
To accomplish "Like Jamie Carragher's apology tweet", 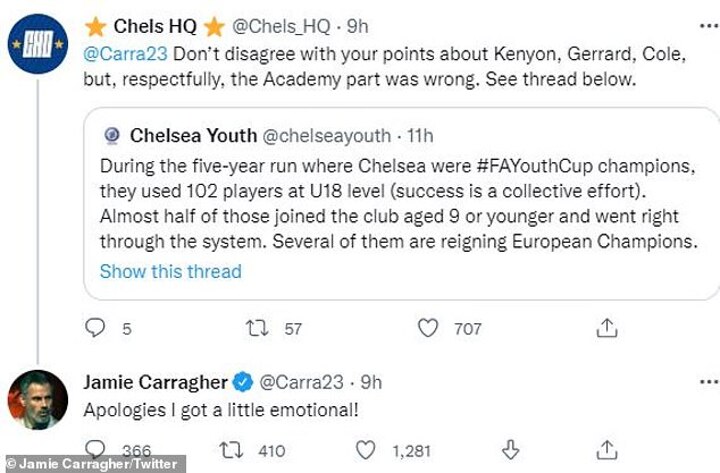I will pyautogui.click(x=367, y=449).
